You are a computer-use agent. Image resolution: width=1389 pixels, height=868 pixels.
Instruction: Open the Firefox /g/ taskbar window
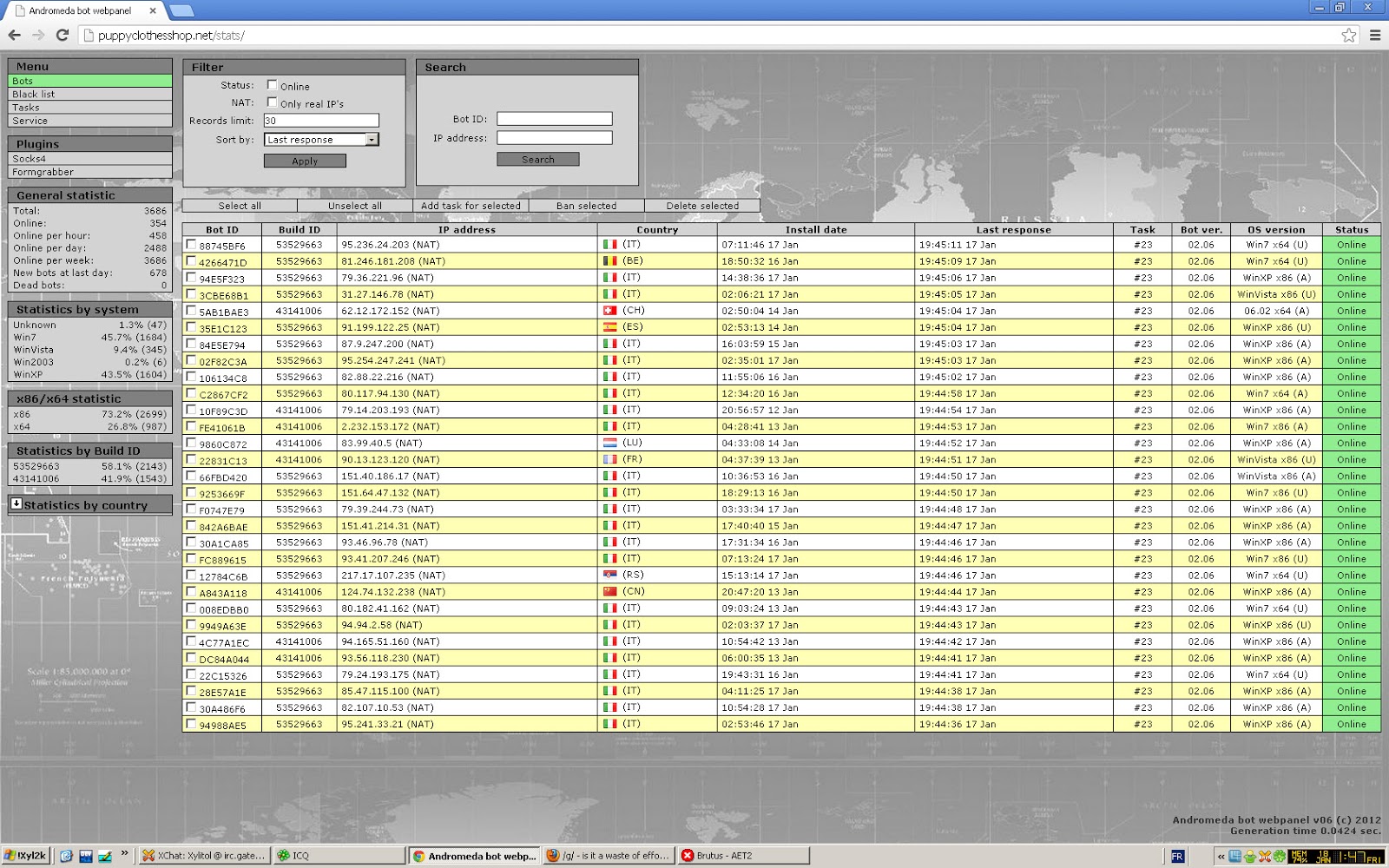tap(609, 856)
